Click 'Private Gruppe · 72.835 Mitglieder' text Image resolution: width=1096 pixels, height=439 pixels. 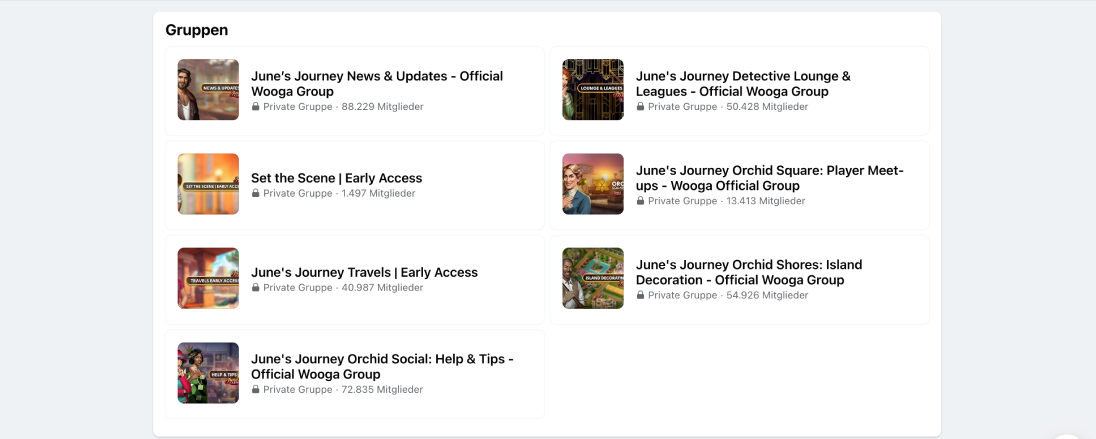343,390
